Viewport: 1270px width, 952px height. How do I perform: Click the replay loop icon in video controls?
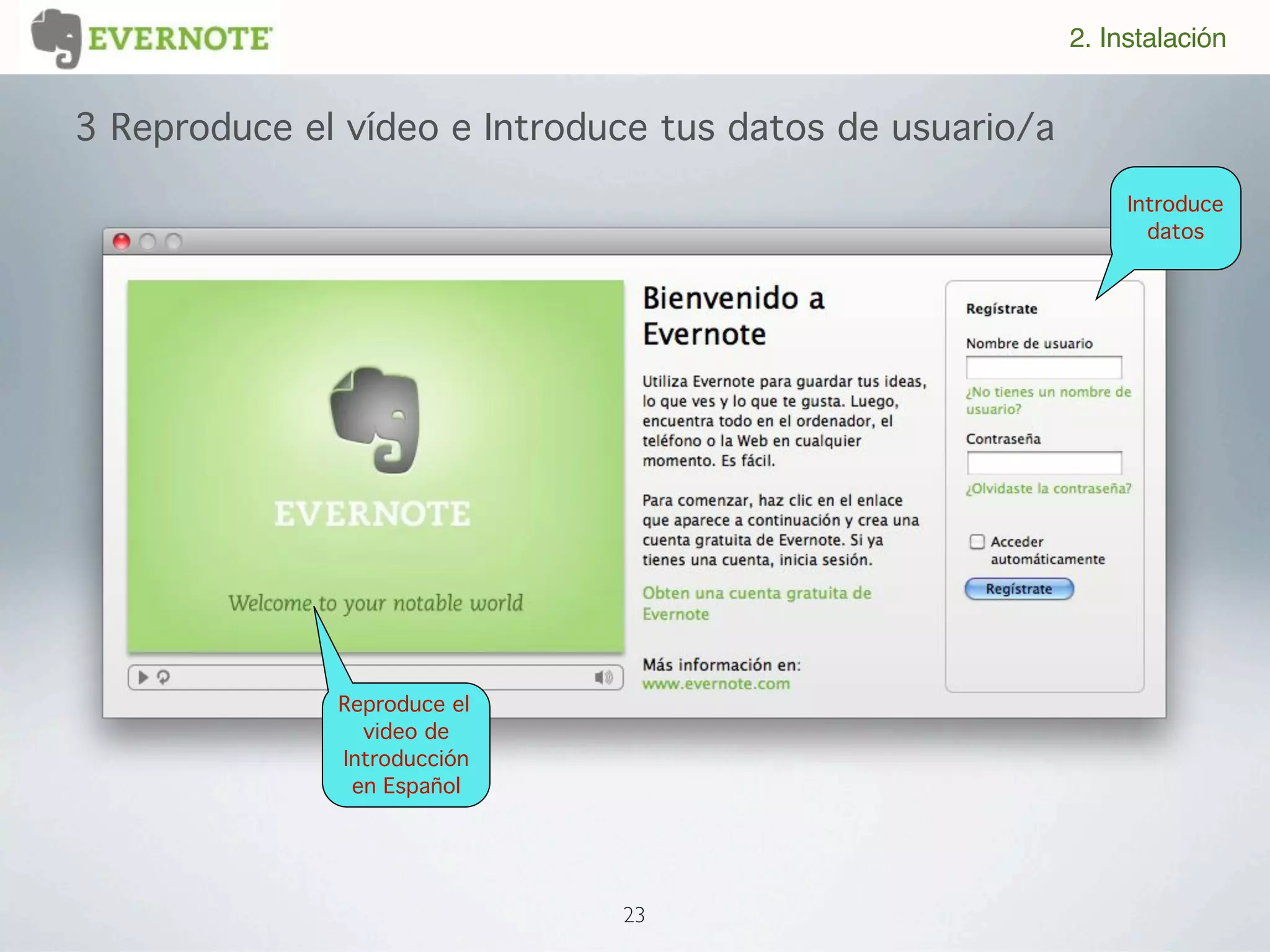tap(163, 677)
